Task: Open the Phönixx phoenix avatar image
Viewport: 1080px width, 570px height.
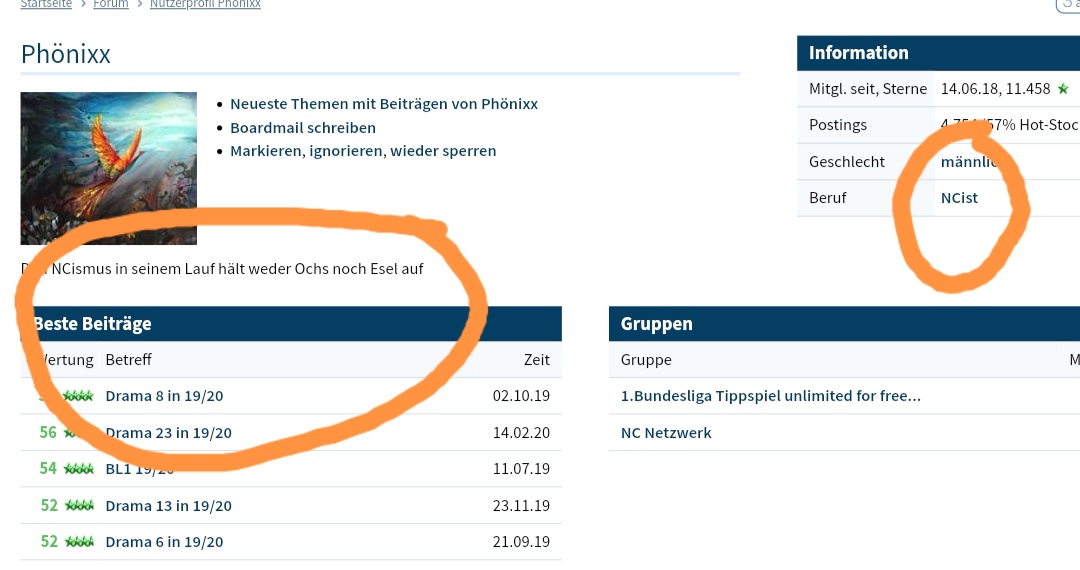Action: click(108, 168)
